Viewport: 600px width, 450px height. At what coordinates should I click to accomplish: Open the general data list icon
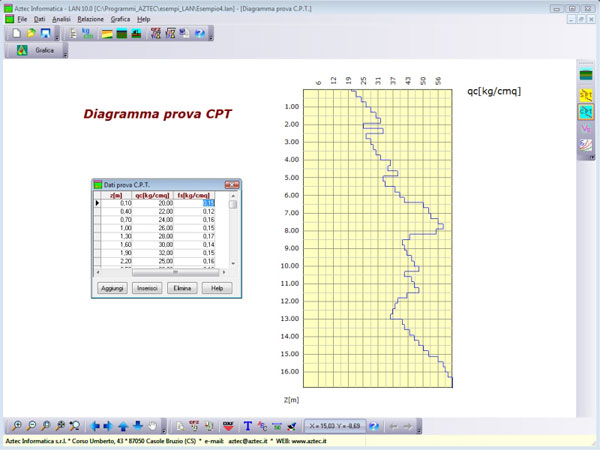(x=73, y=34)
